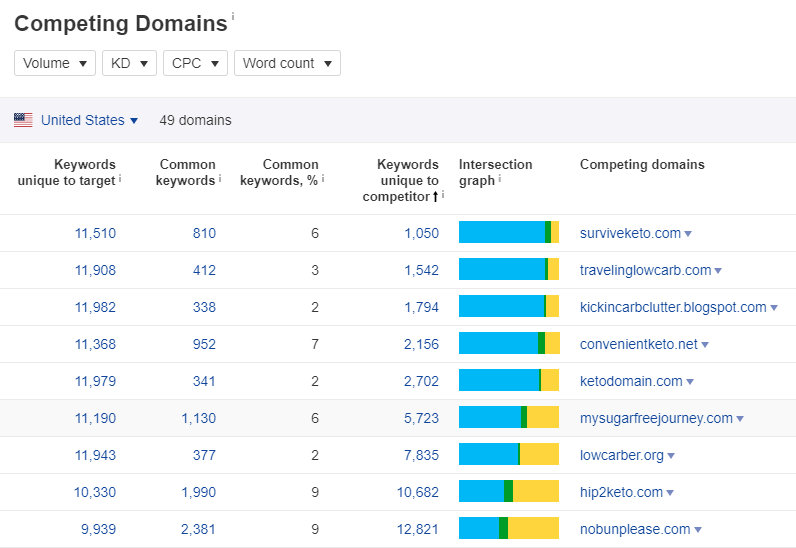Open 1,050 competitor unique keywords
The width and height of the screenshot is (796, 548).
click(x=421, y=233)
